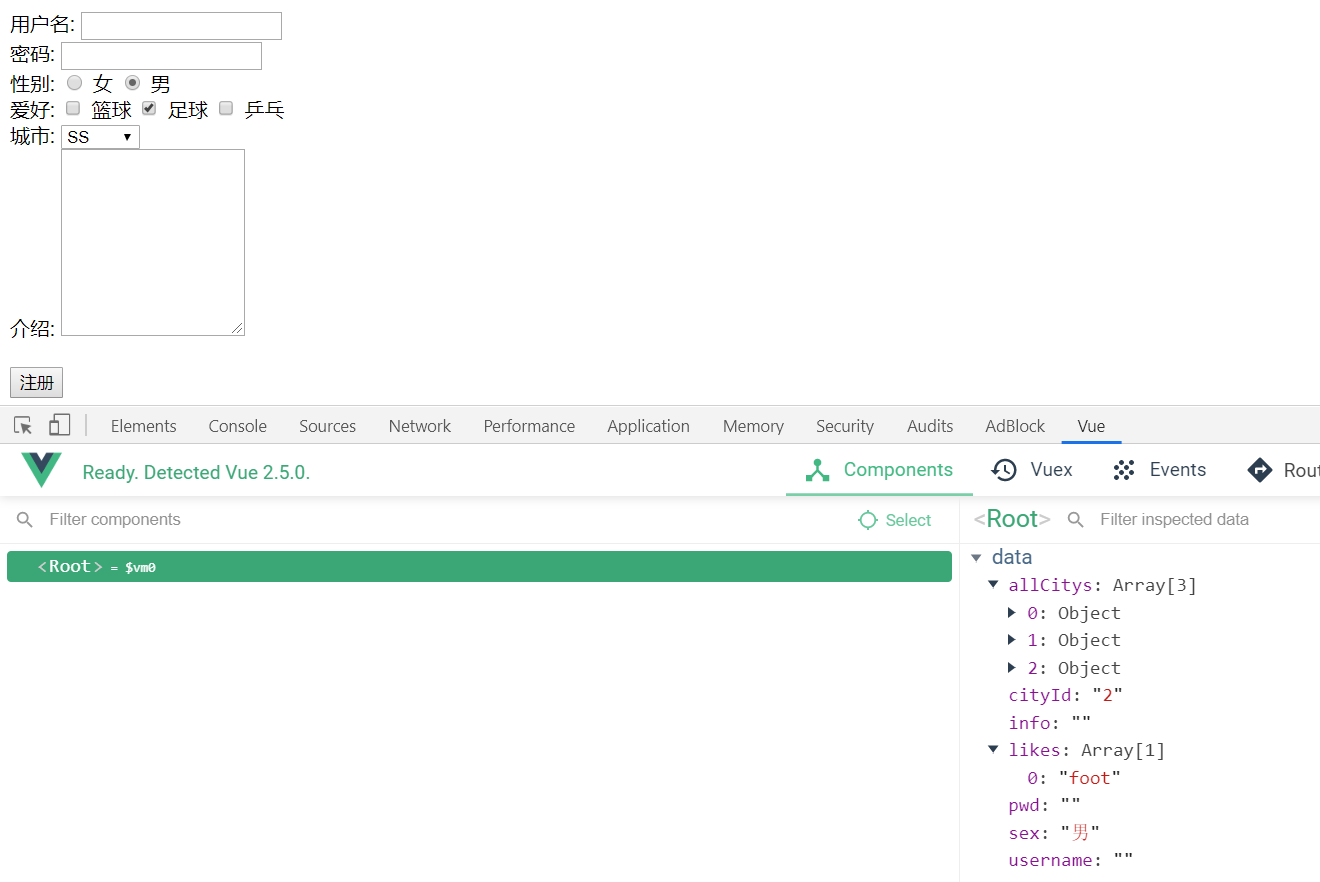Image resolution: width=1320 pixels, height=882 pixels.
Task: Click the Root heading in inspector
Action: [1012, 519]
